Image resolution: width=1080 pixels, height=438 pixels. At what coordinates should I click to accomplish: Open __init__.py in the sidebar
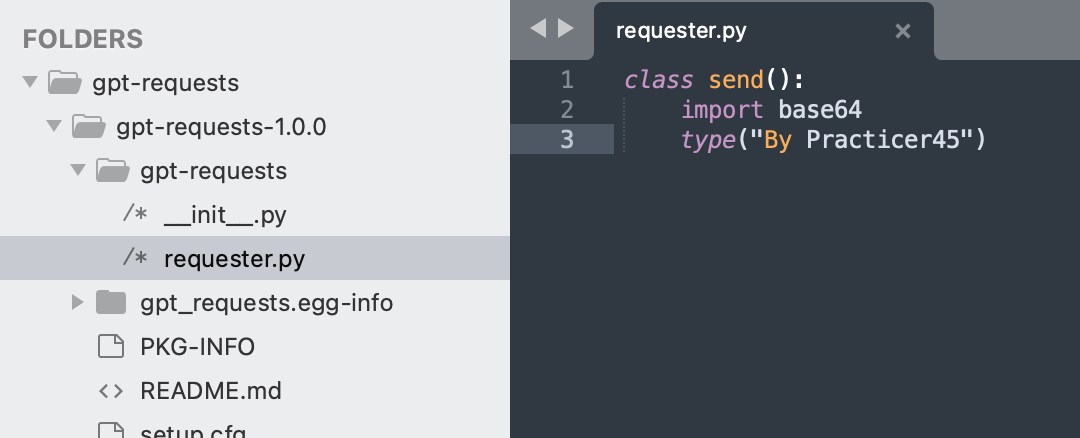226,215
